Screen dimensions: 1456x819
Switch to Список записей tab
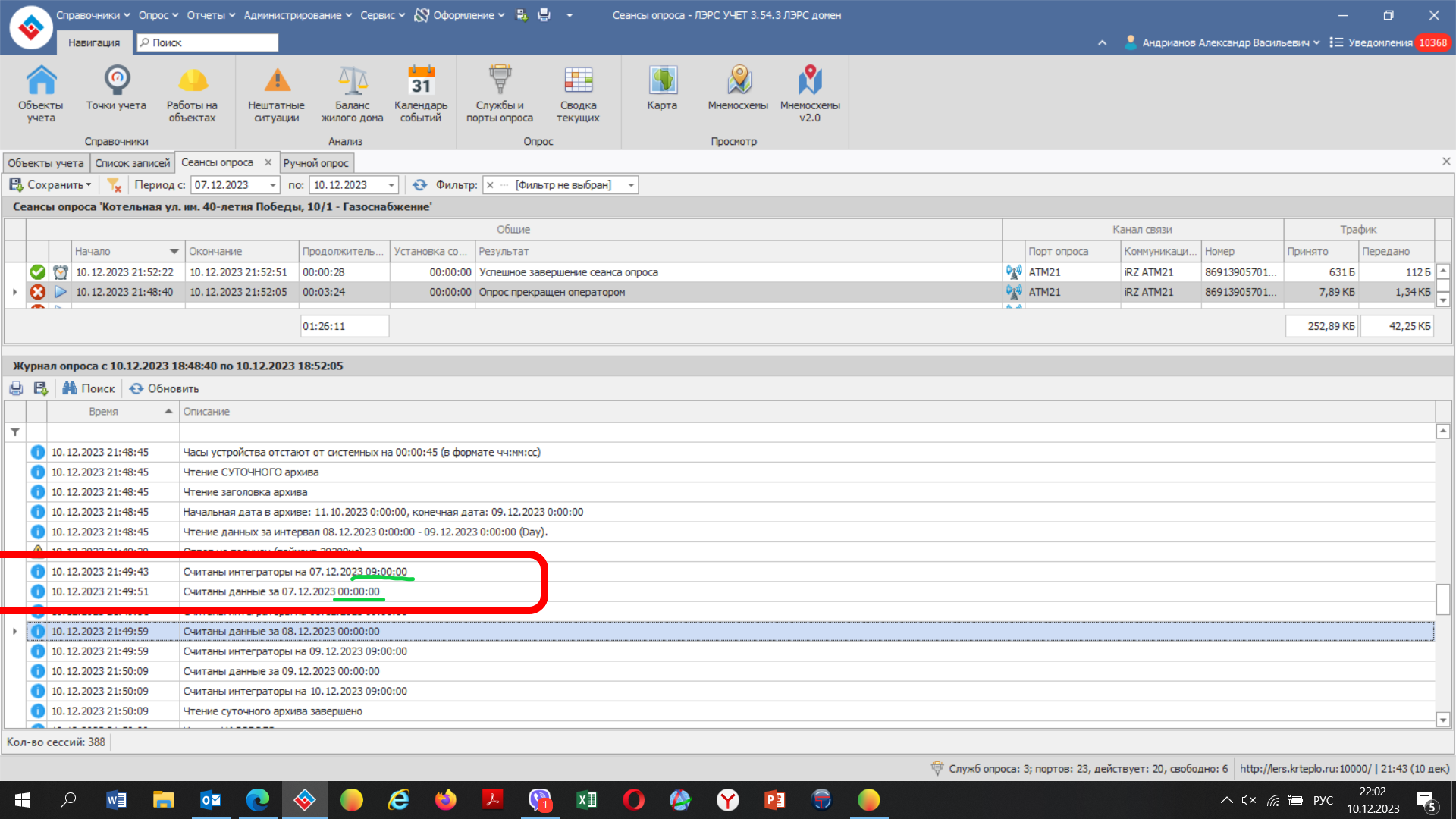133,163
